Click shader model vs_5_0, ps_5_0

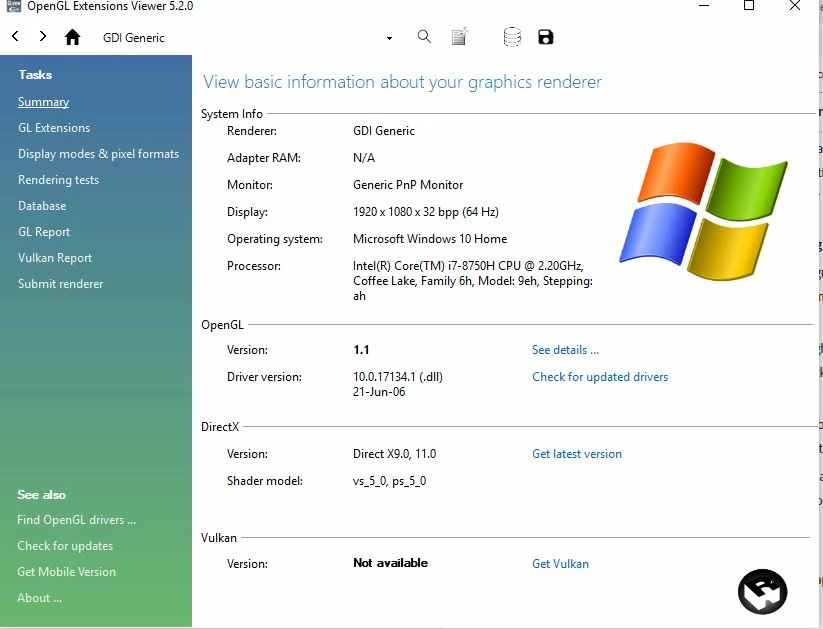[x=389, y=481]
